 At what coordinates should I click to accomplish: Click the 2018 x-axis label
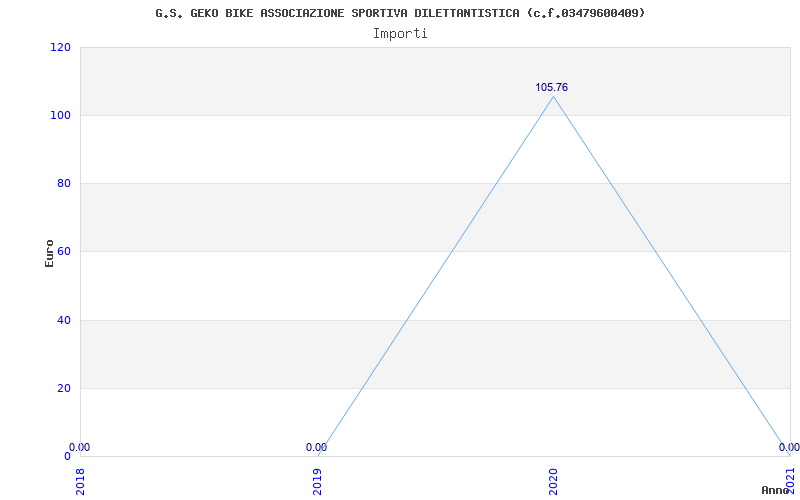81,482
